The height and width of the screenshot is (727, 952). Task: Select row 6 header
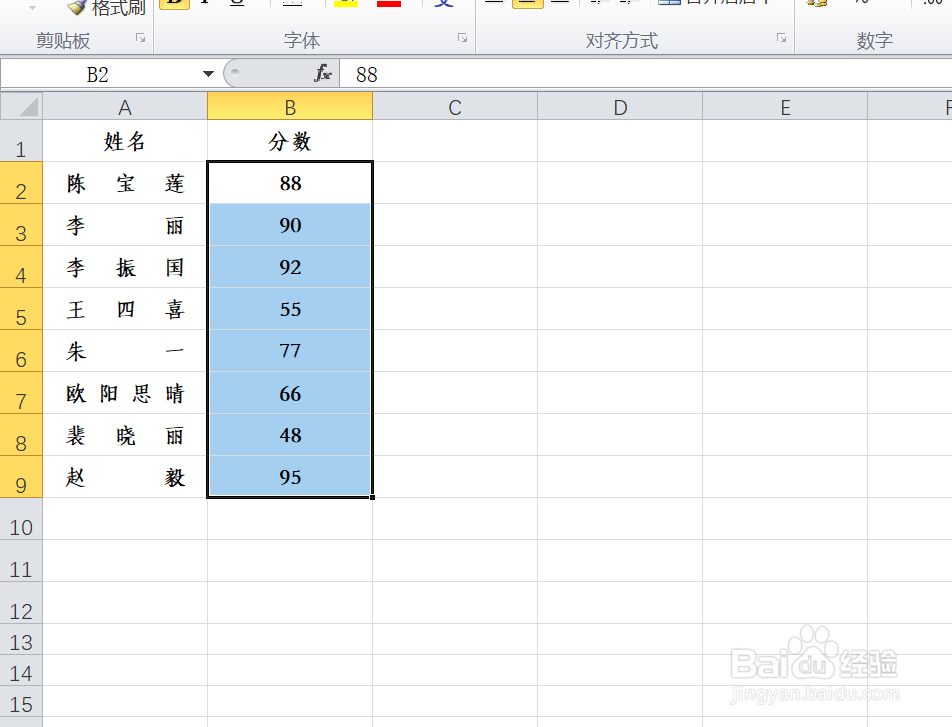tap(21, 350)
